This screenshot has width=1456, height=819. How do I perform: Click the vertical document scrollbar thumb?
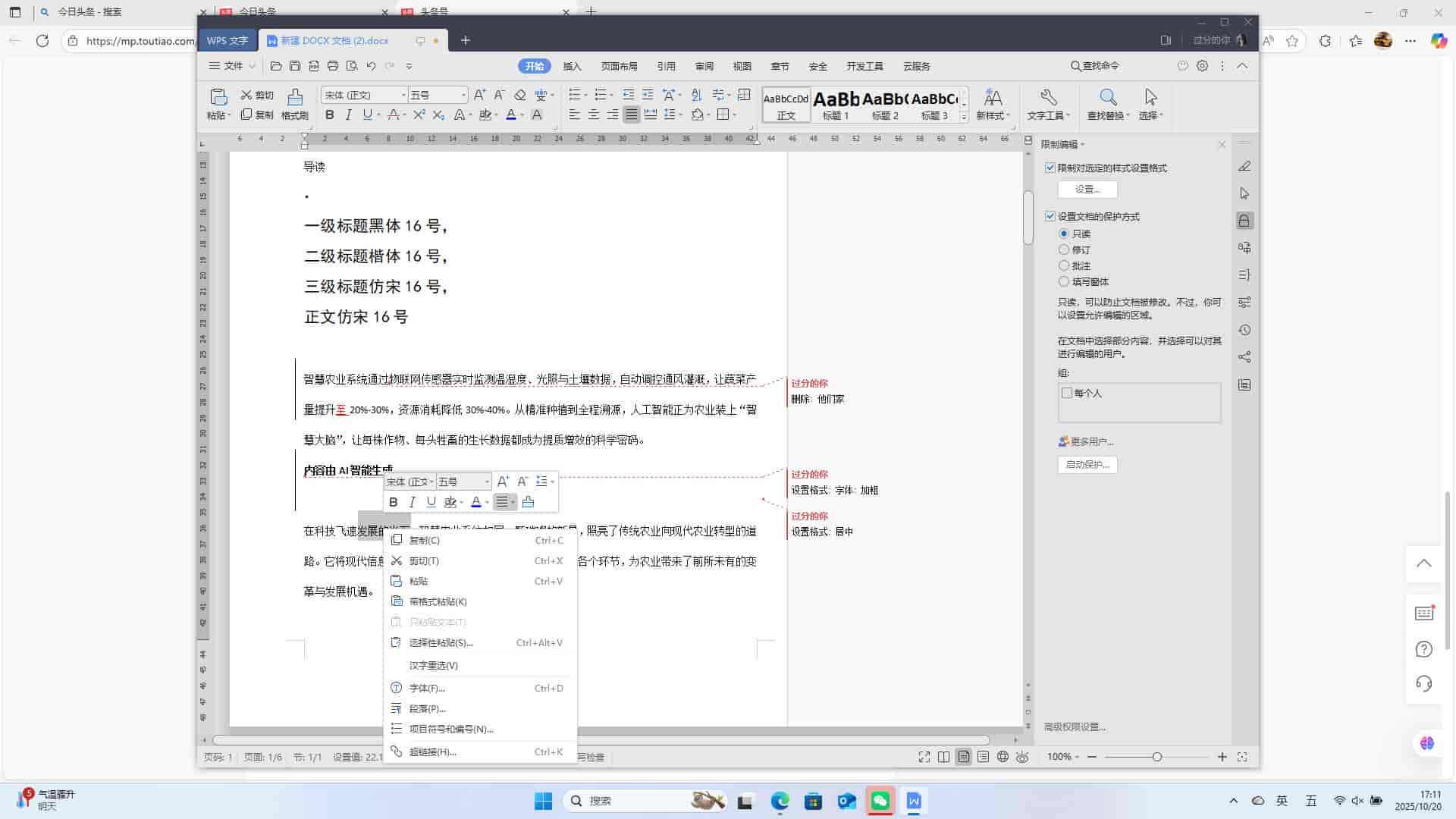pyautogui.click(x=1028, y=217)
